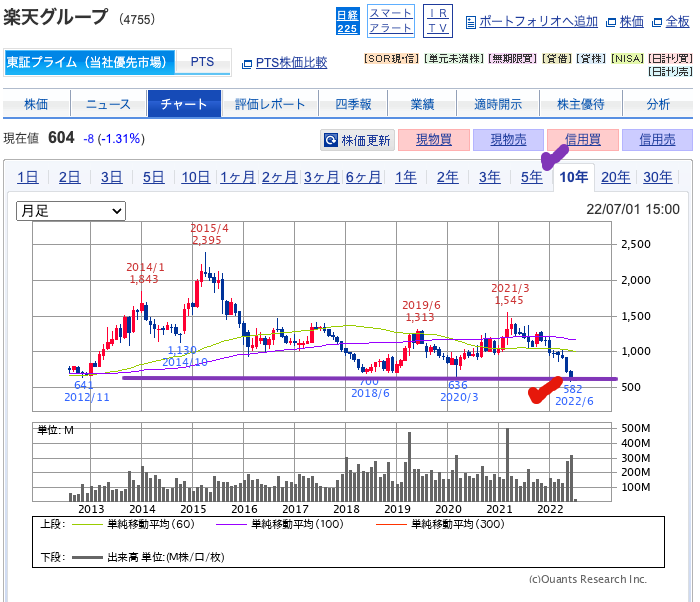Screen dimensions: 700x602
Task: Click the 2019/6 1,313 high label
Action: (x=421, y=311)
